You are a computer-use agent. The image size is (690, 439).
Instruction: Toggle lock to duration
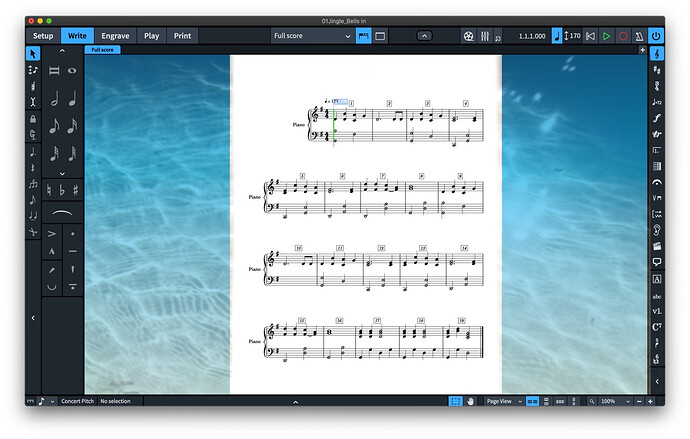pos(33,119)
